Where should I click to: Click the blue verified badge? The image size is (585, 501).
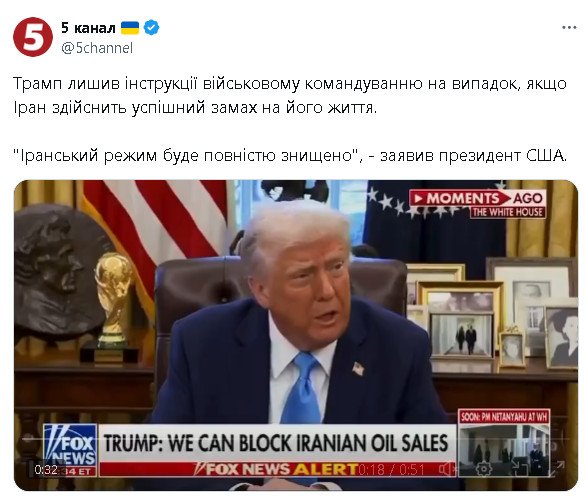pos(151,28)
